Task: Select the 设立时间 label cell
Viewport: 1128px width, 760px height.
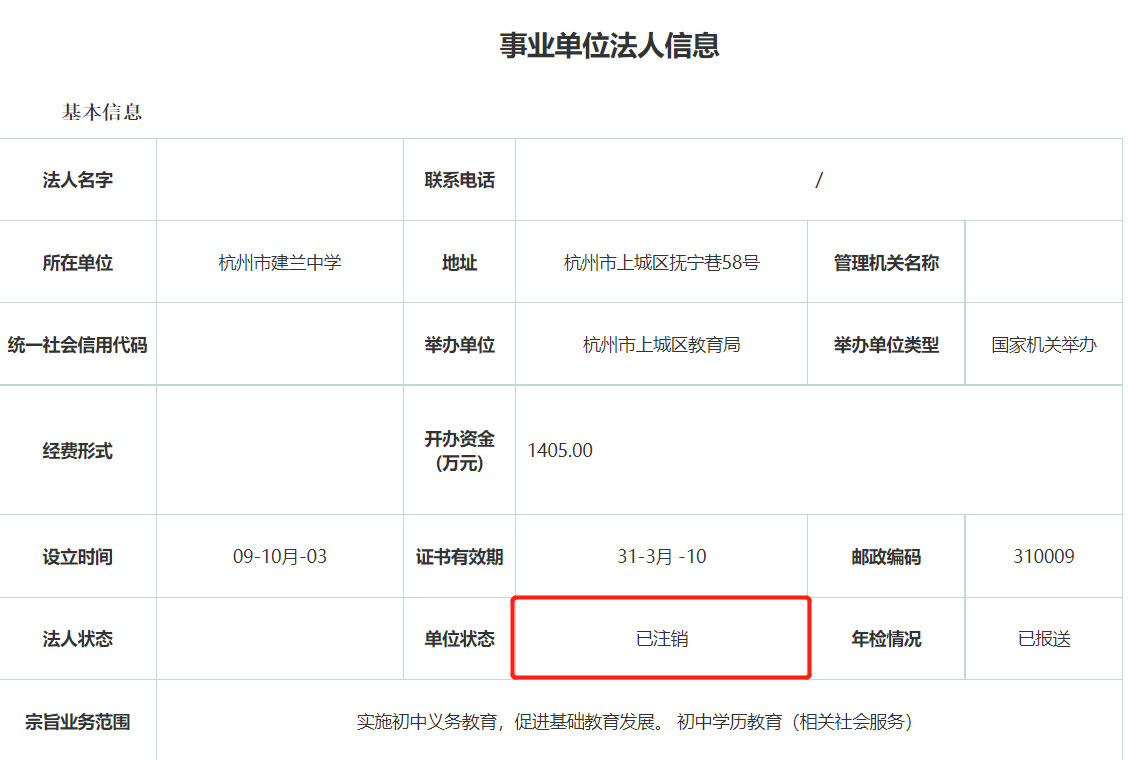Action: pos(78,556)
